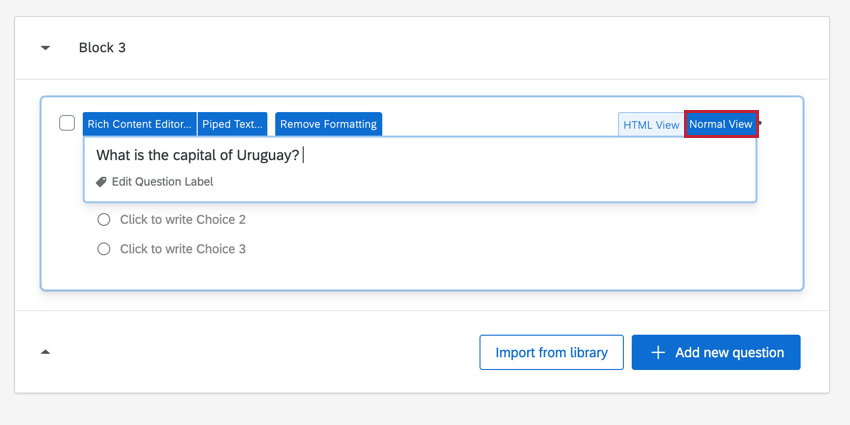This screenshot has width=850, height=425.
Task: Open the Piped Text menu
Action: (x=232, y=124)
